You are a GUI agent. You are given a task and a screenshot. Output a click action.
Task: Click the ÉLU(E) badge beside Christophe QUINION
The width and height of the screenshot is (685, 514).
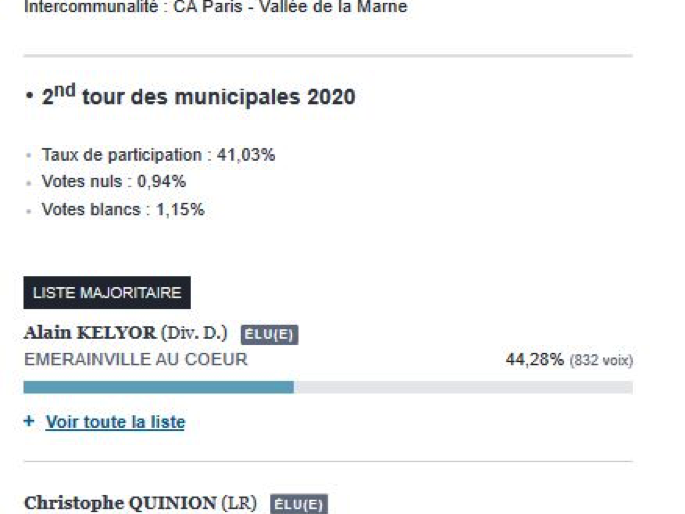[298, 504]
